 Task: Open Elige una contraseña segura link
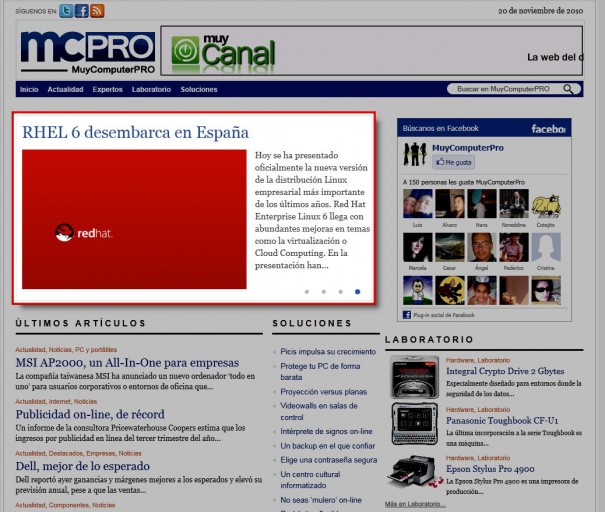pyautogui.click(x=329, y=460)
